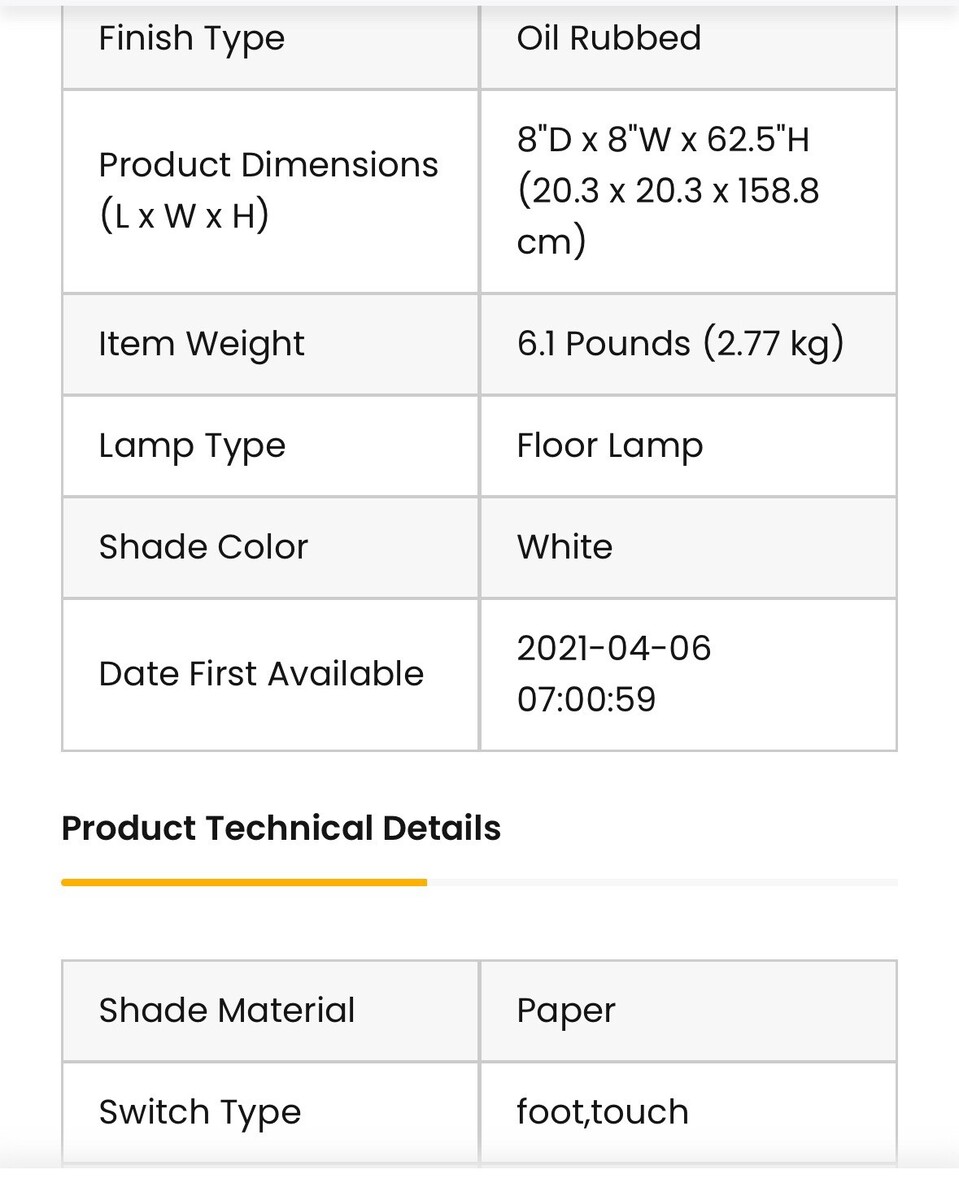Screen dimensions: 959x1200
Task: Click the Date First Available label
Action: click(x=261, y=674)
